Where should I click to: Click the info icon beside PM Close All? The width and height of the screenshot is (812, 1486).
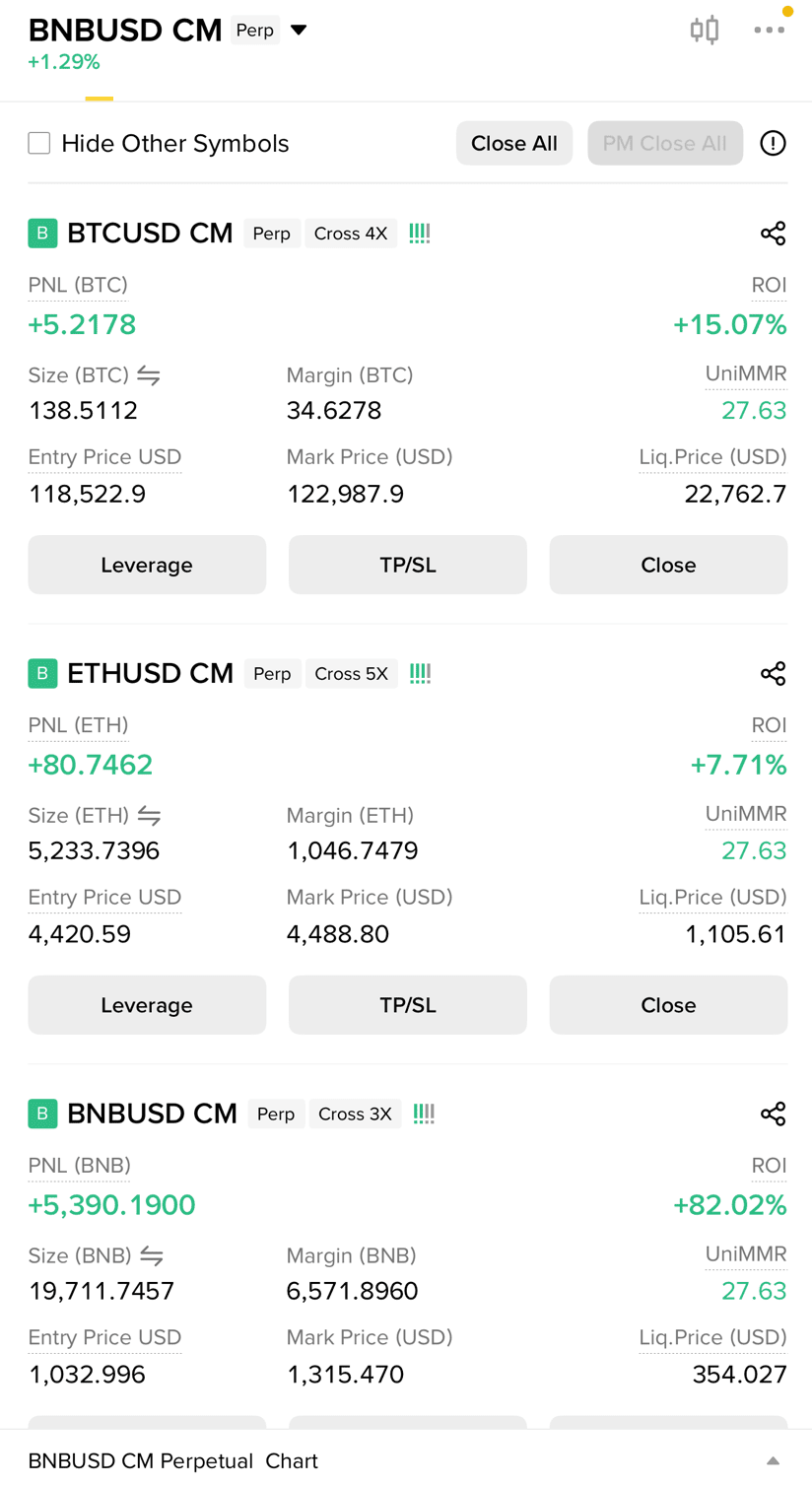(x=774, y=144)
